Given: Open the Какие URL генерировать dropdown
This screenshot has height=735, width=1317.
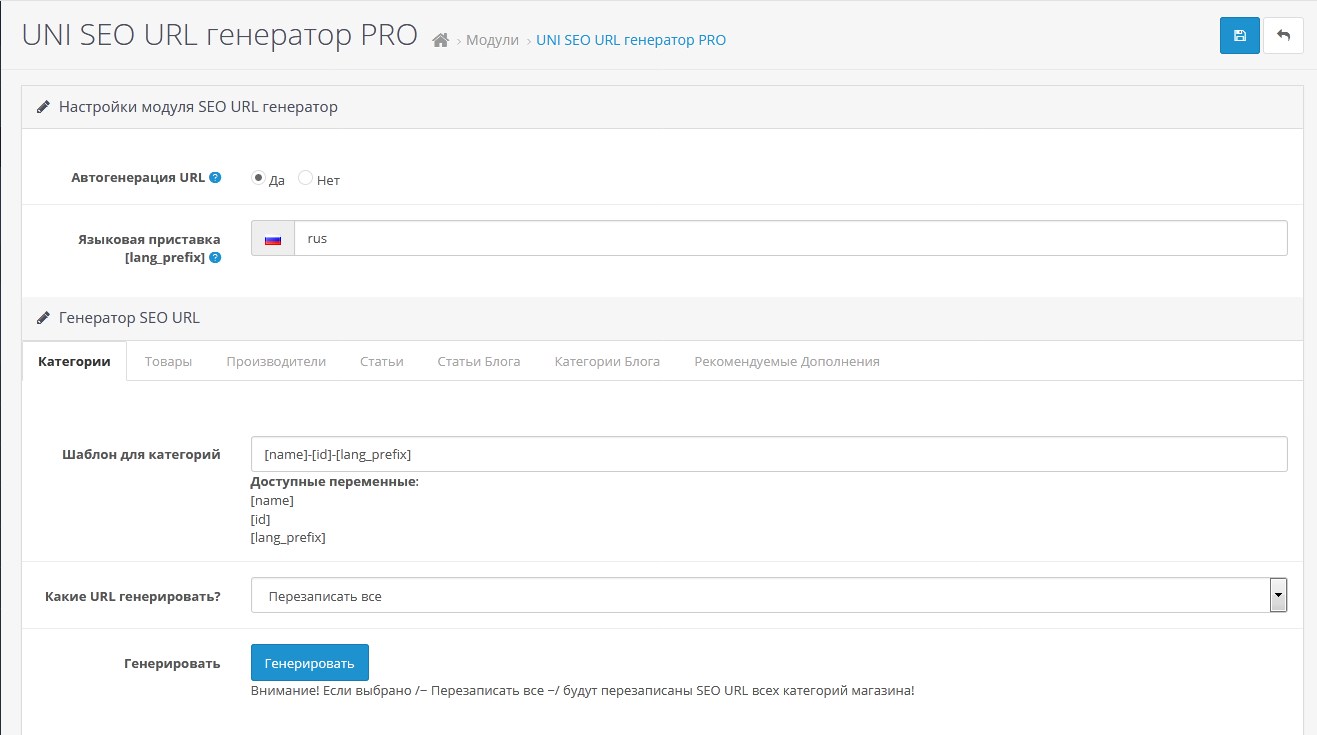Looking at the screenshot, I should pos(769,595).
